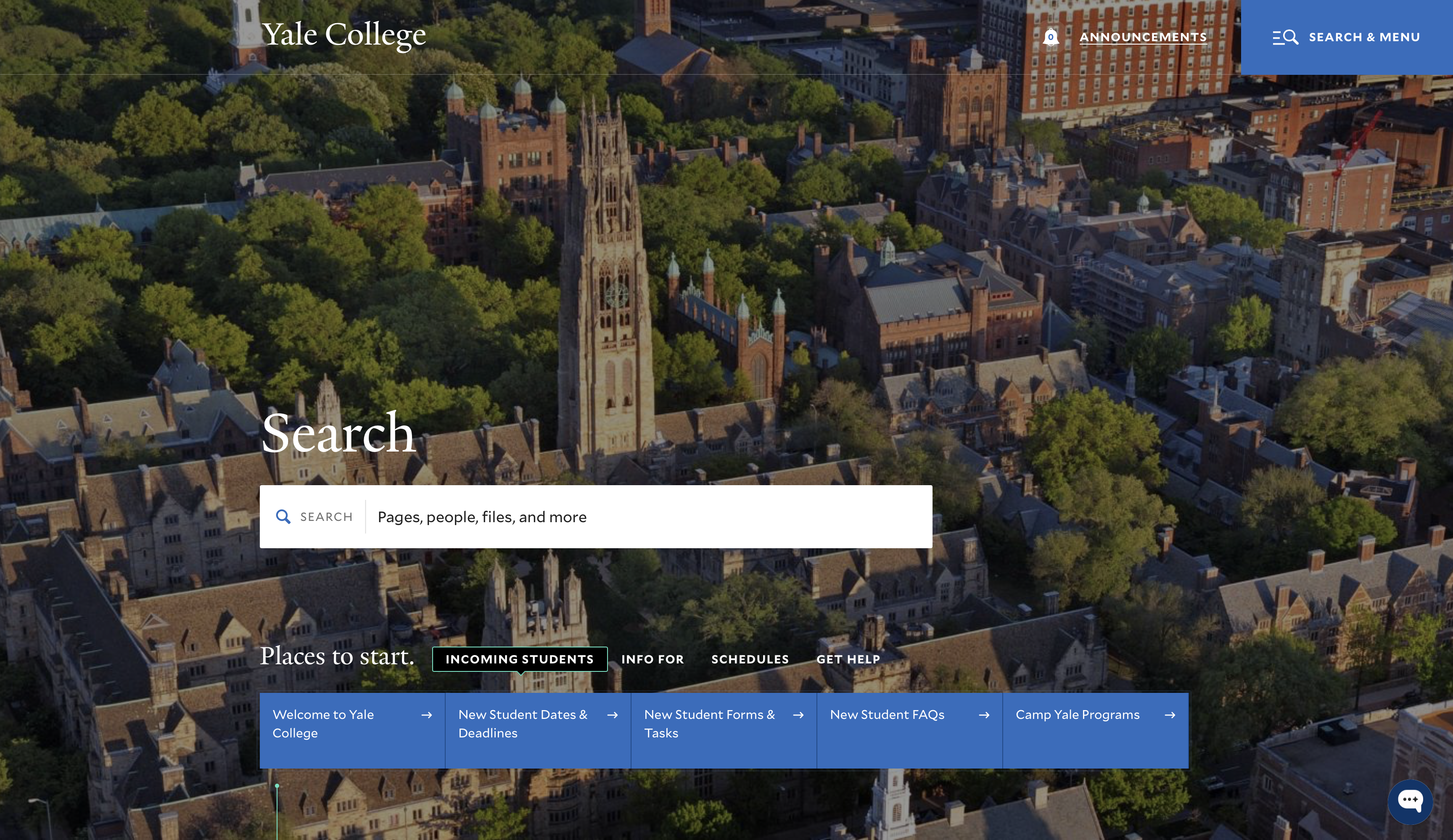Switch to the Get Help tab
This screenshot has width=1453, height=840.
click(x=848, y=659)
